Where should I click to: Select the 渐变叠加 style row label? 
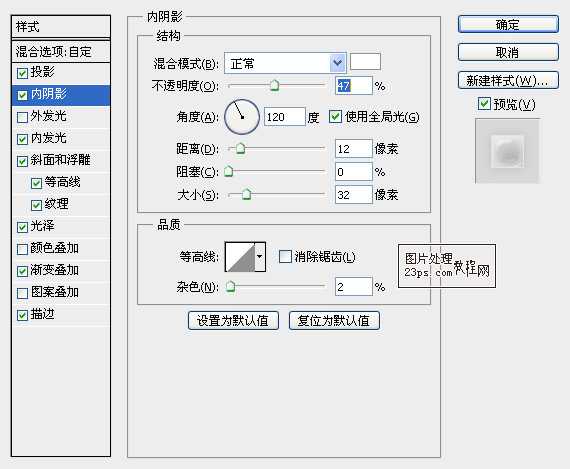(55, 270)
